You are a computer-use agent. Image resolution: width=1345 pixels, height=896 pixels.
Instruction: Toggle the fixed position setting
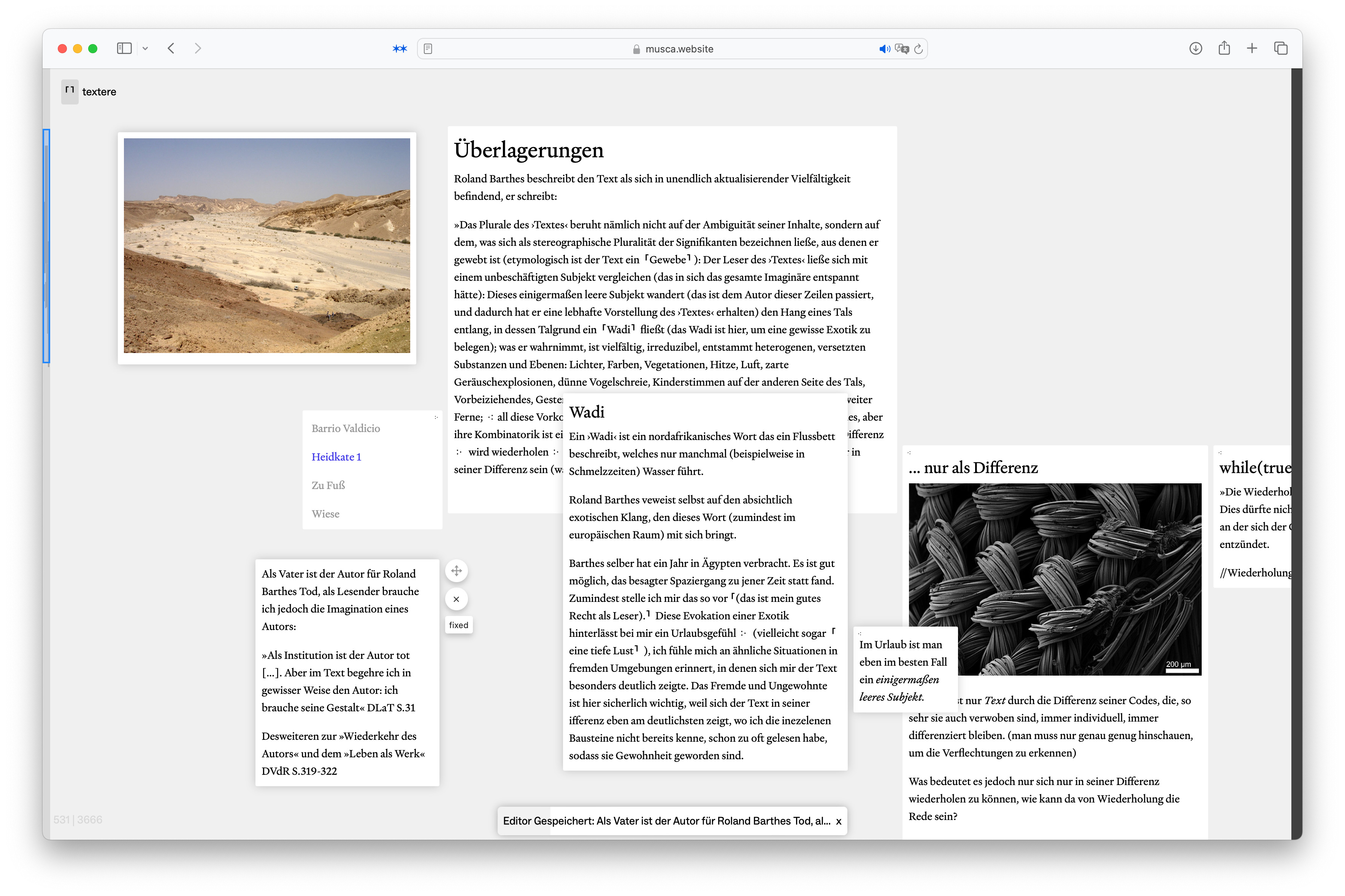coord(458,625)
